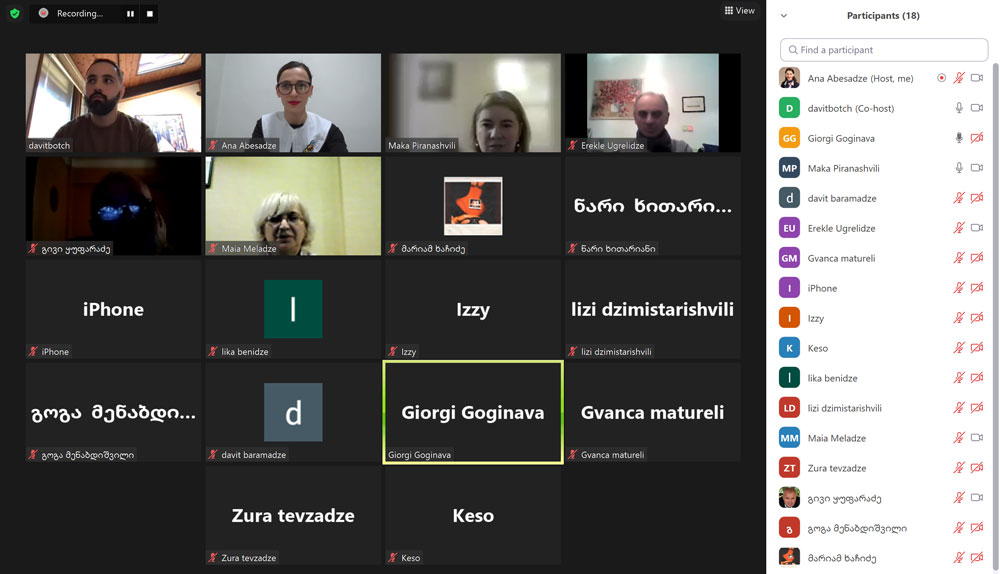1000x574 pixels.
Task: Select davitbotch's video thumbnail
Action: 113,102
